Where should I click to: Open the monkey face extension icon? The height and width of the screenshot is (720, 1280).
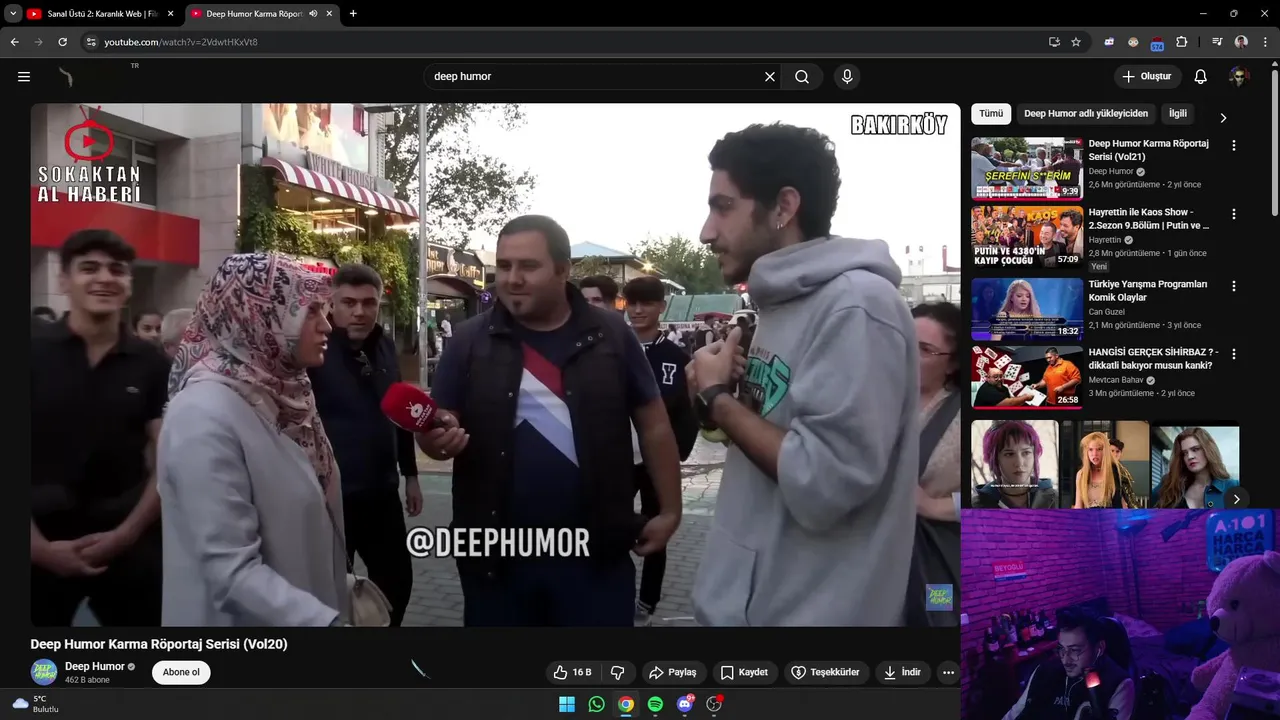[1133, 42]
